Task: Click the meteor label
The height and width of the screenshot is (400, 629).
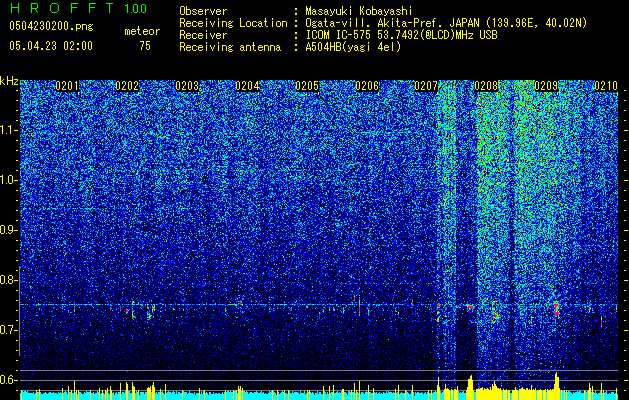Action: point(142,31)
